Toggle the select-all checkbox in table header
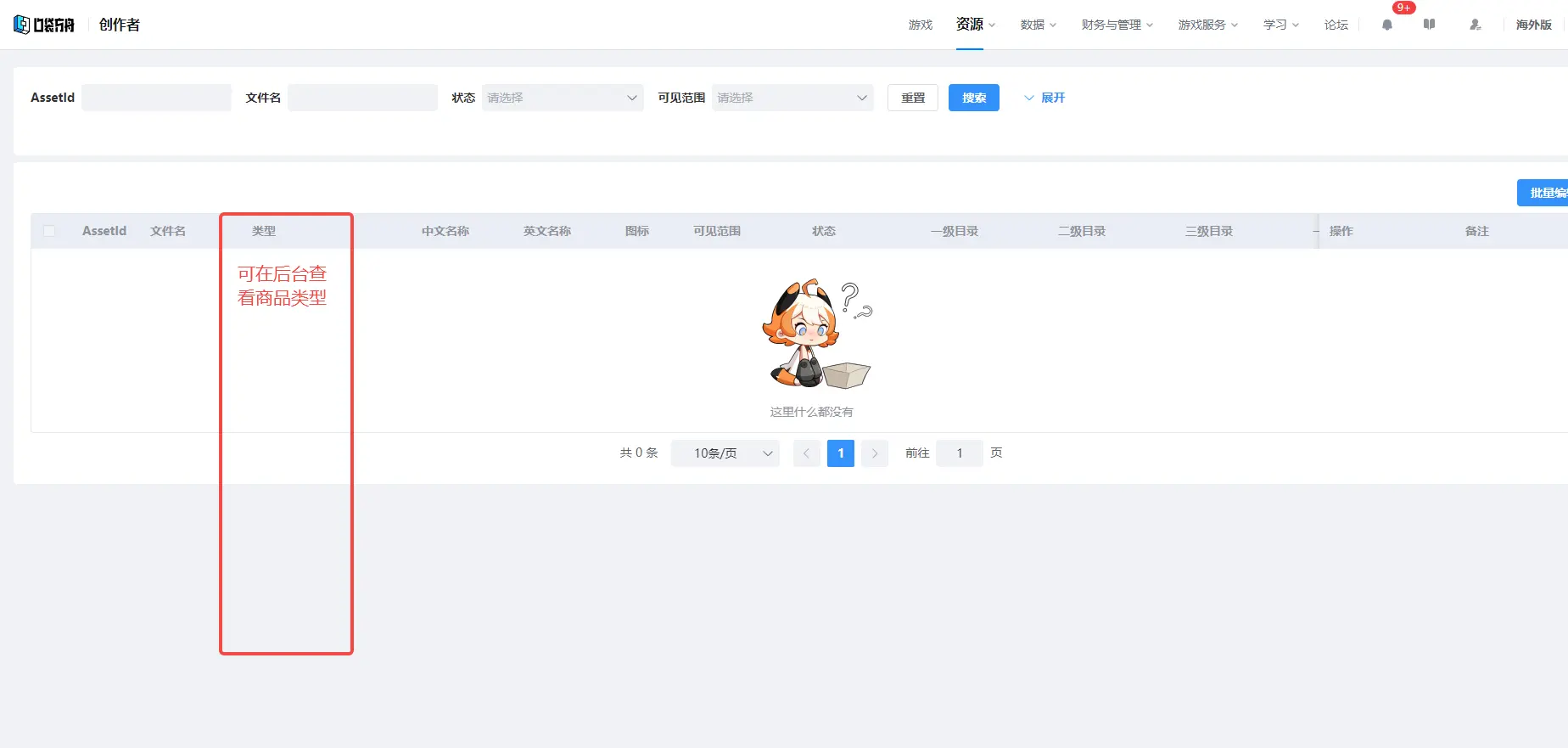Viewport: 1568px width, 748px height. (49, 231)
